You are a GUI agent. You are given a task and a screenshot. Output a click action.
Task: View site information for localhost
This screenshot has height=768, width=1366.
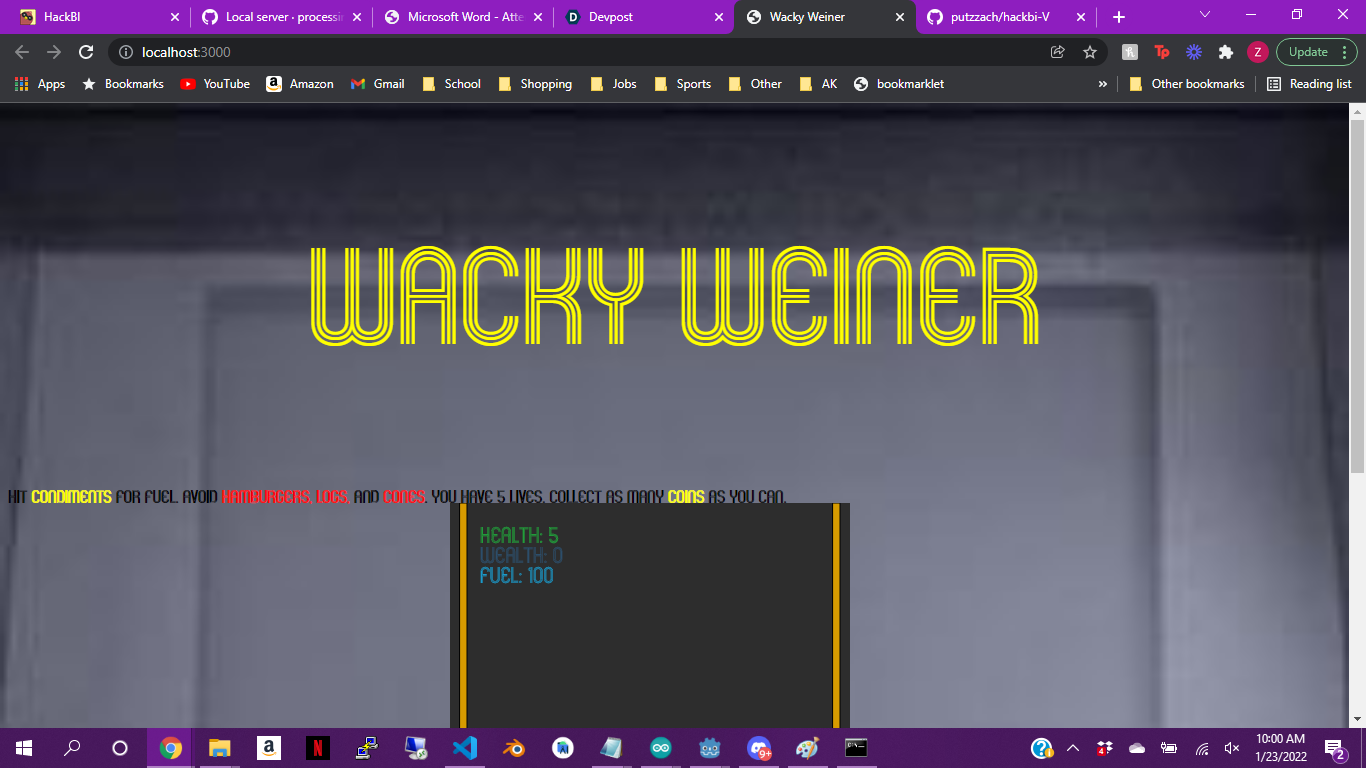pyautogui.click(x=125, y=52)
